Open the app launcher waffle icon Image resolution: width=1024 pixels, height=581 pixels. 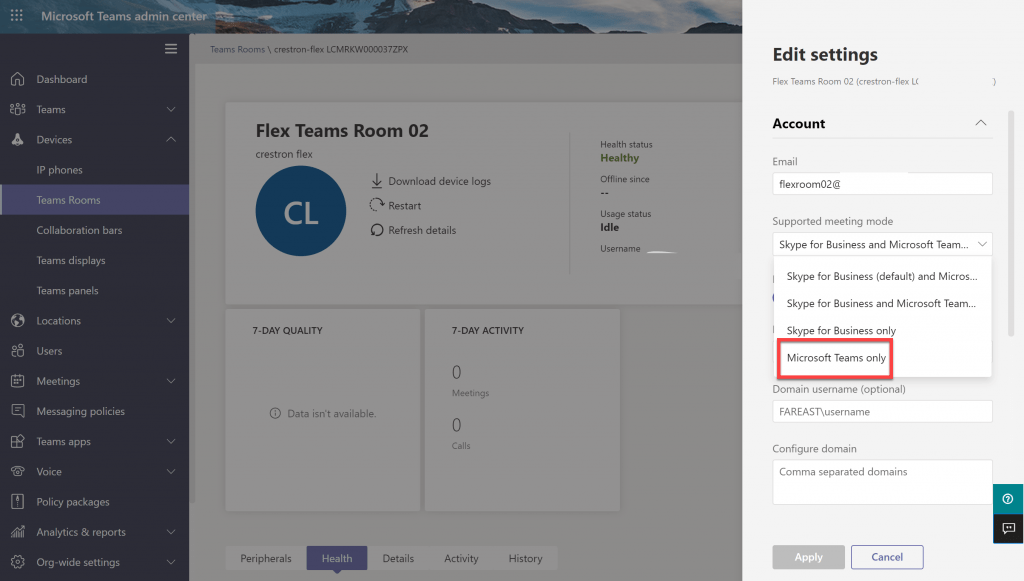point(16,15)
